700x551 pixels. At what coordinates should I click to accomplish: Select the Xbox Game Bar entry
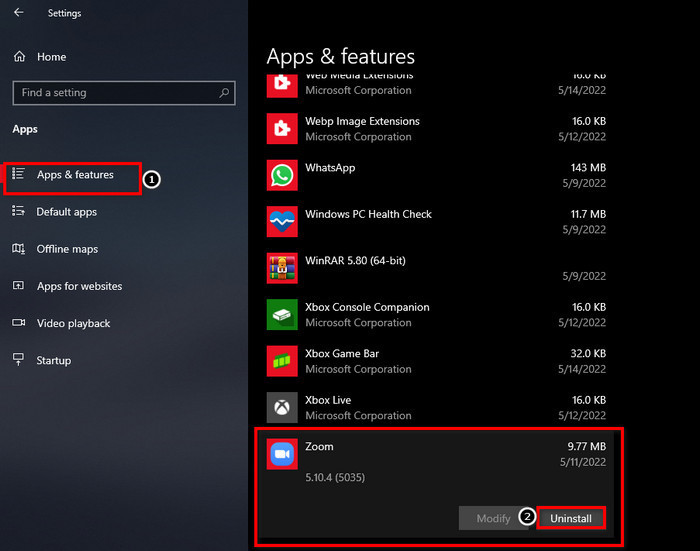coord(342,354)
